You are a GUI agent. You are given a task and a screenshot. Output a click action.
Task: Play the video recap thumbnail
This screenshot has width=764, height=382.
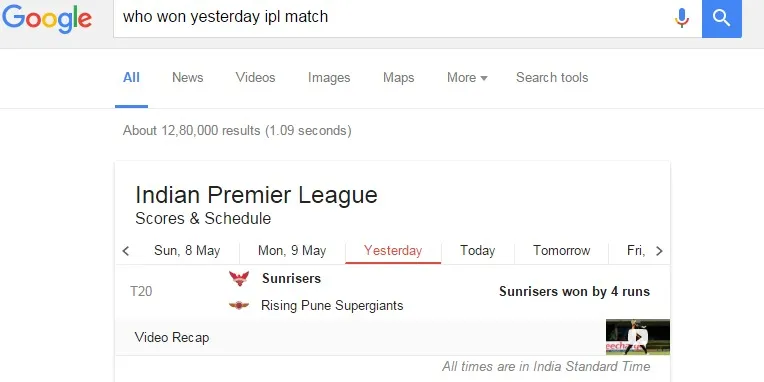coord(638,337)
